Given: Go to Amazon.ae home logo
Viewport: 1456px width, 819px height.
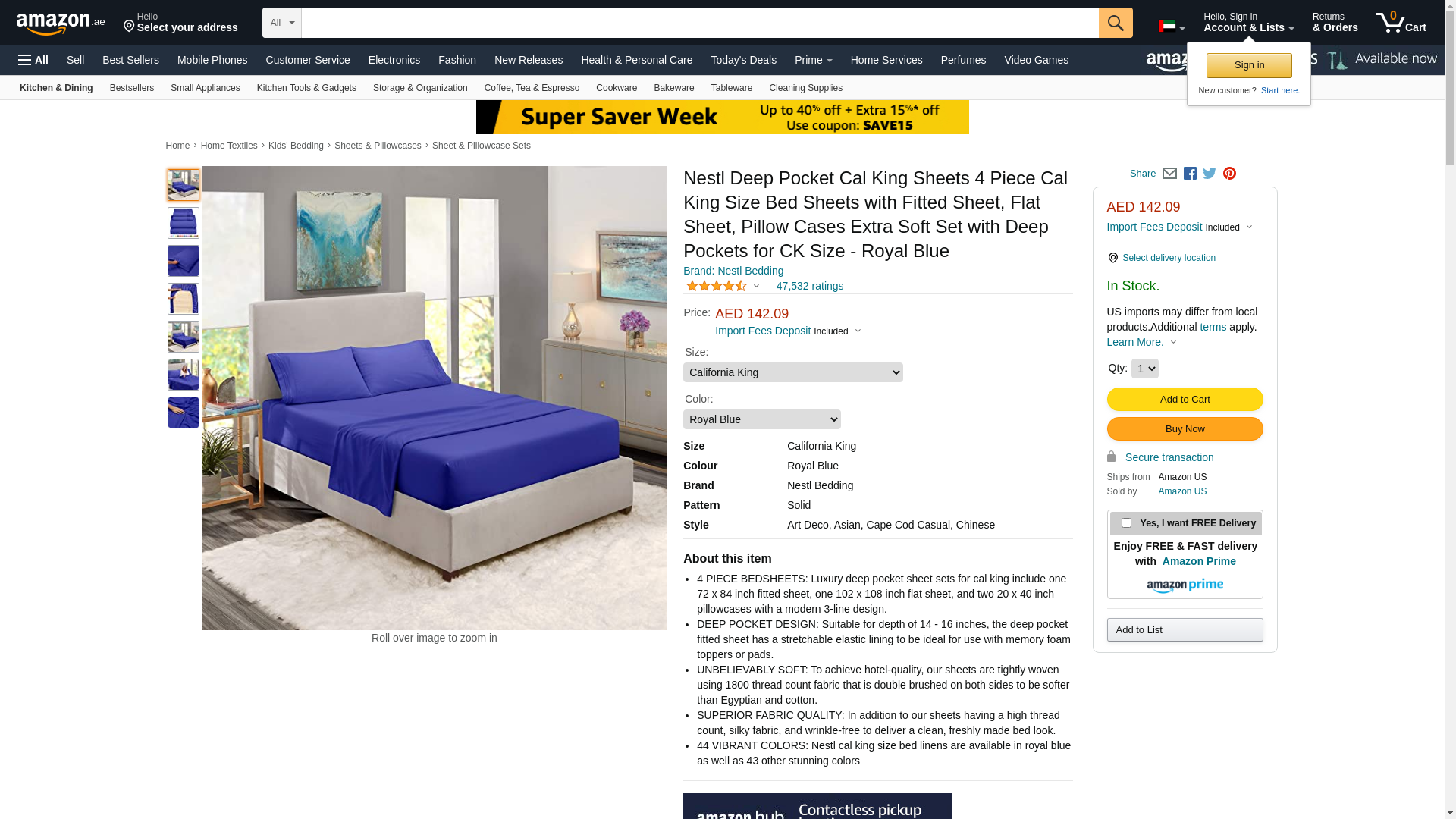Looking at the screenshot, I should (61, 24).
